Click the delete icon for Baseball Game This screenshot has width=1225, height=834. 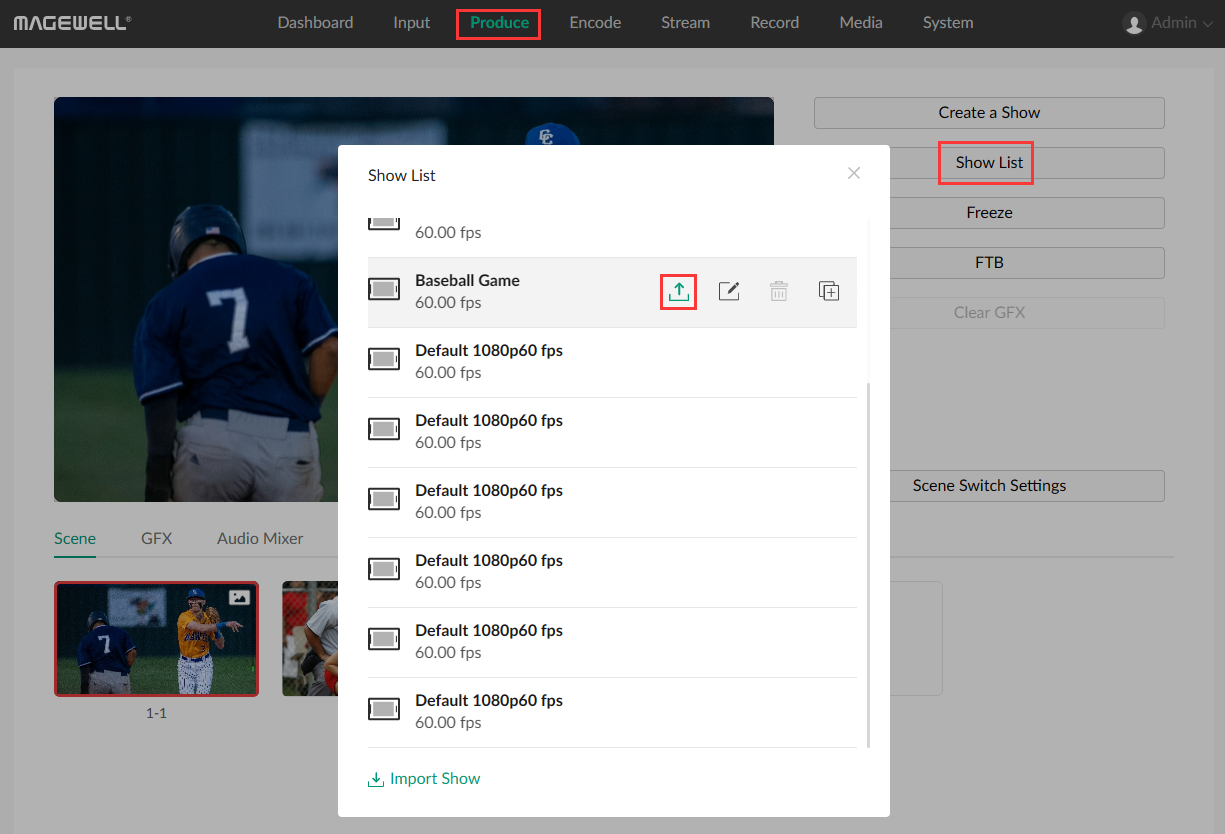click(779, 291)
